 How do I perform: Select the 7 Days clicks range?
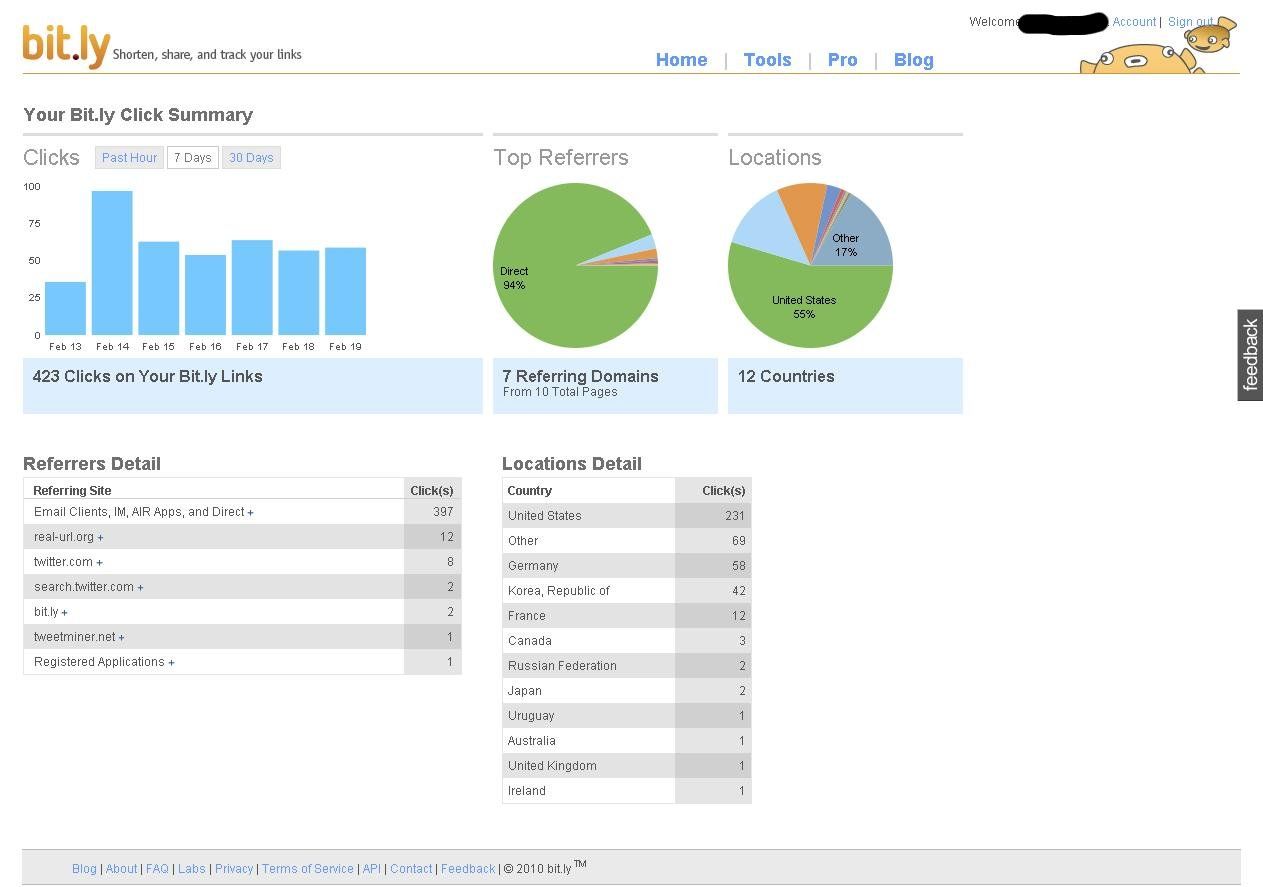(192, 158)
